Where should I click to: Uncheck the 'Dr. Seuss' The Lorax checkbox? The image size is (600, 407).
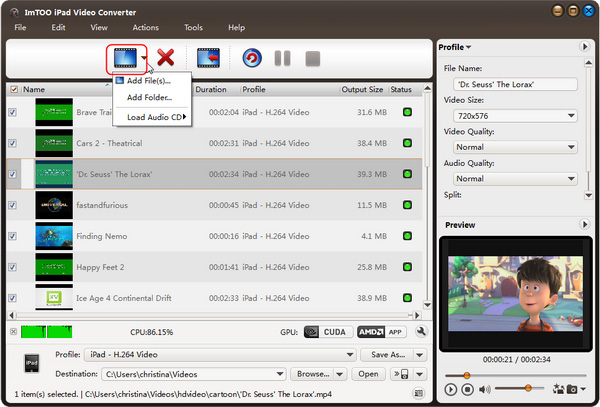click(13, 174)
